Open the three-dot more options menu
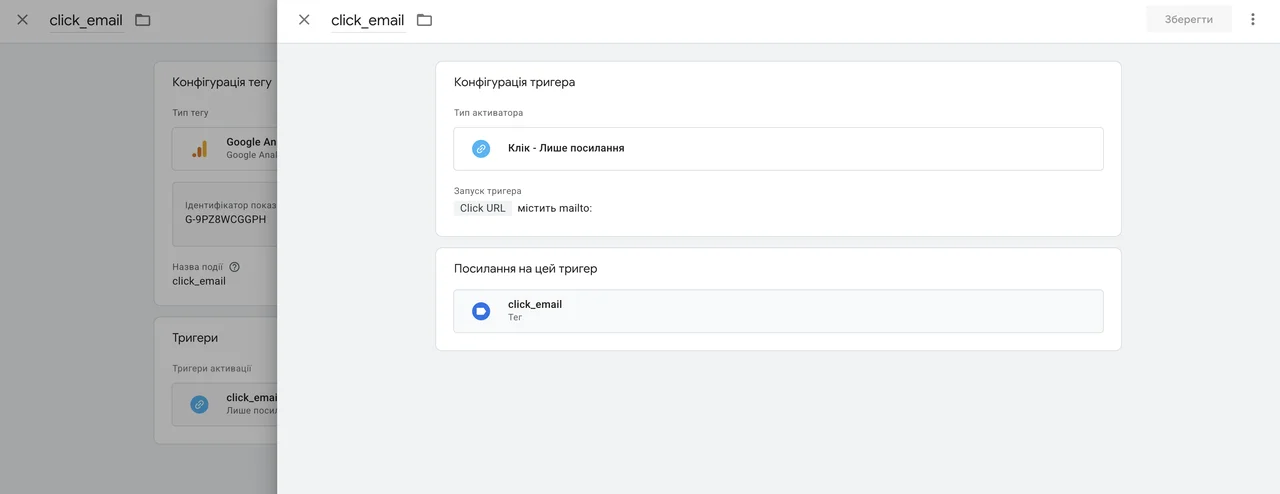Image resolution: width=1280 pixels, height=494 pixels. point(1253,19)
